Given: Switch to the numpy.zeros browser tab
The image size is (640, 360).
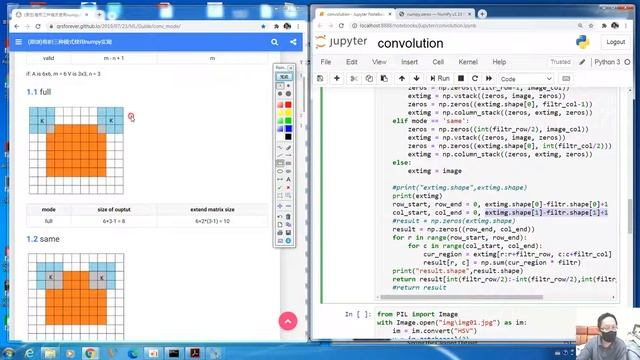Looking at the screenshot, I should click(434, 14).
